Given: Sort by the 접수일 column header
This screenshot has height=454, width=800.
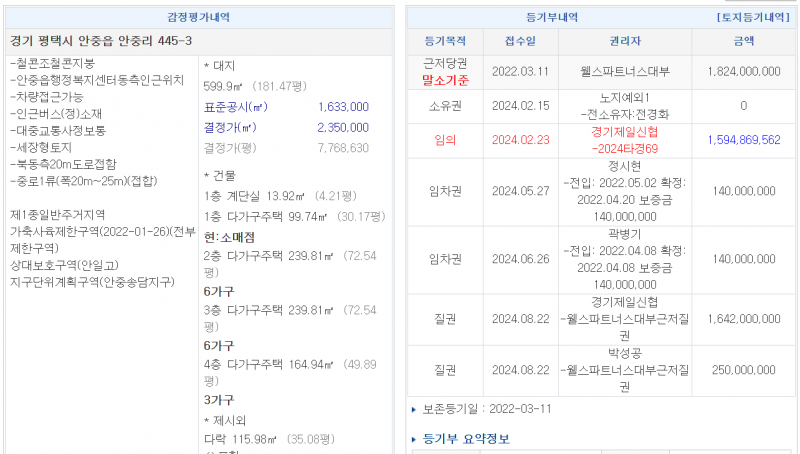Looking at the screenshot, I should [521, 42].
